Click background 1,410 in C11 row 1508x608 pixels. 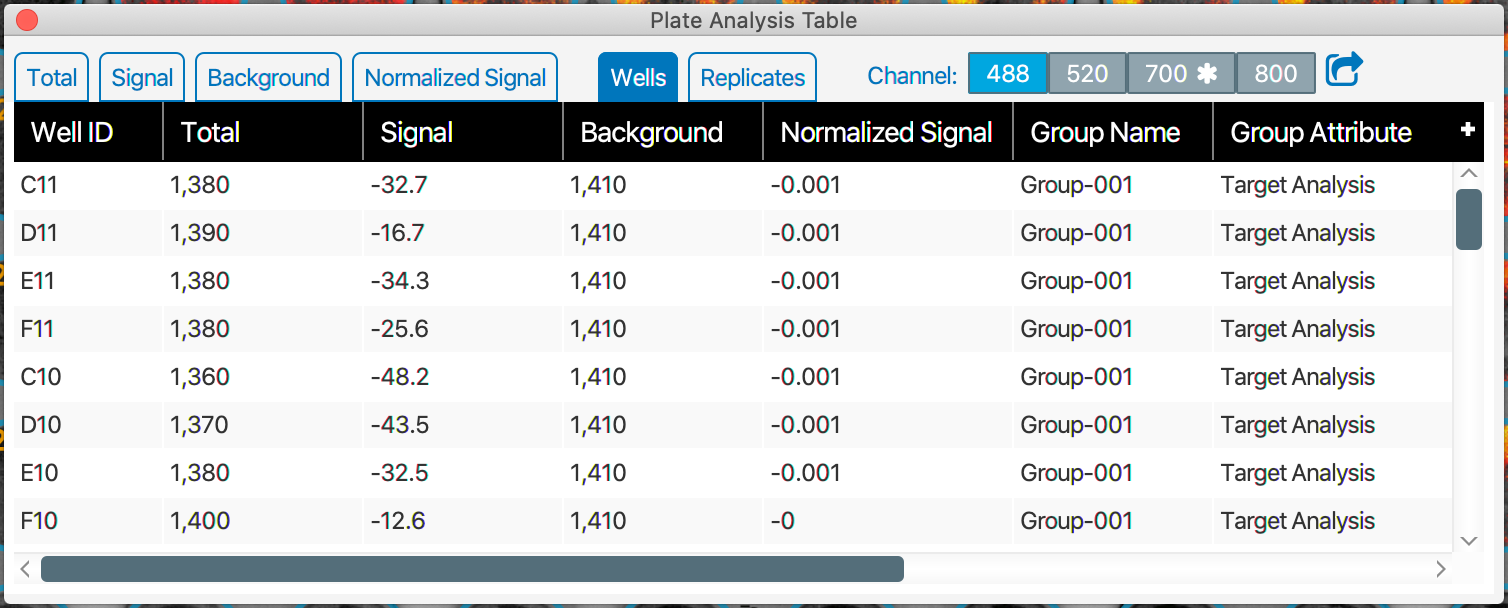[x=598, y=185]
